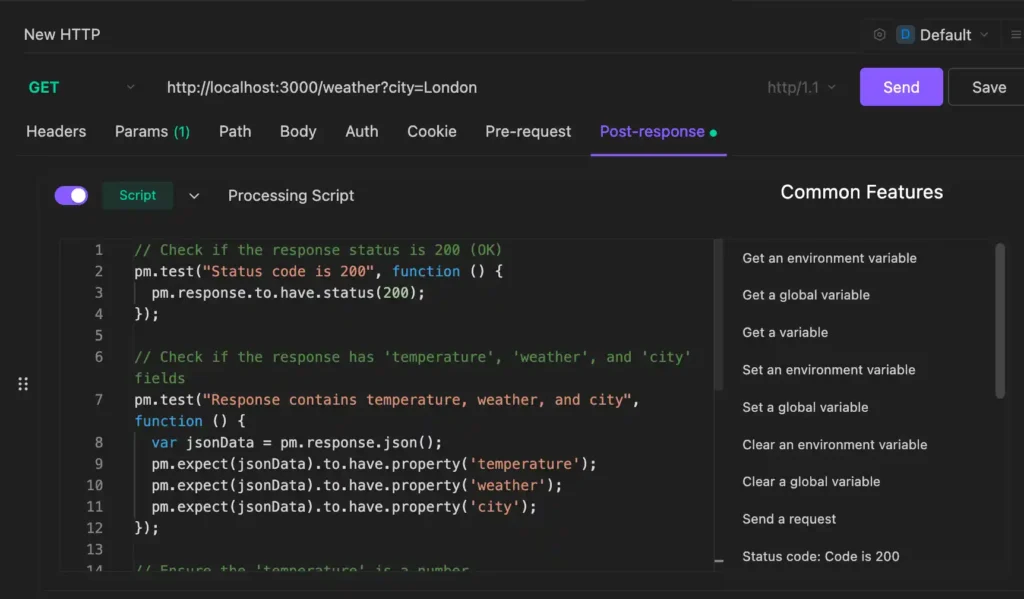Click code line 3 status(200) statement
The height and width of the screenshot is (599, 1024).
pyautogui.click(x=288, y=293)
